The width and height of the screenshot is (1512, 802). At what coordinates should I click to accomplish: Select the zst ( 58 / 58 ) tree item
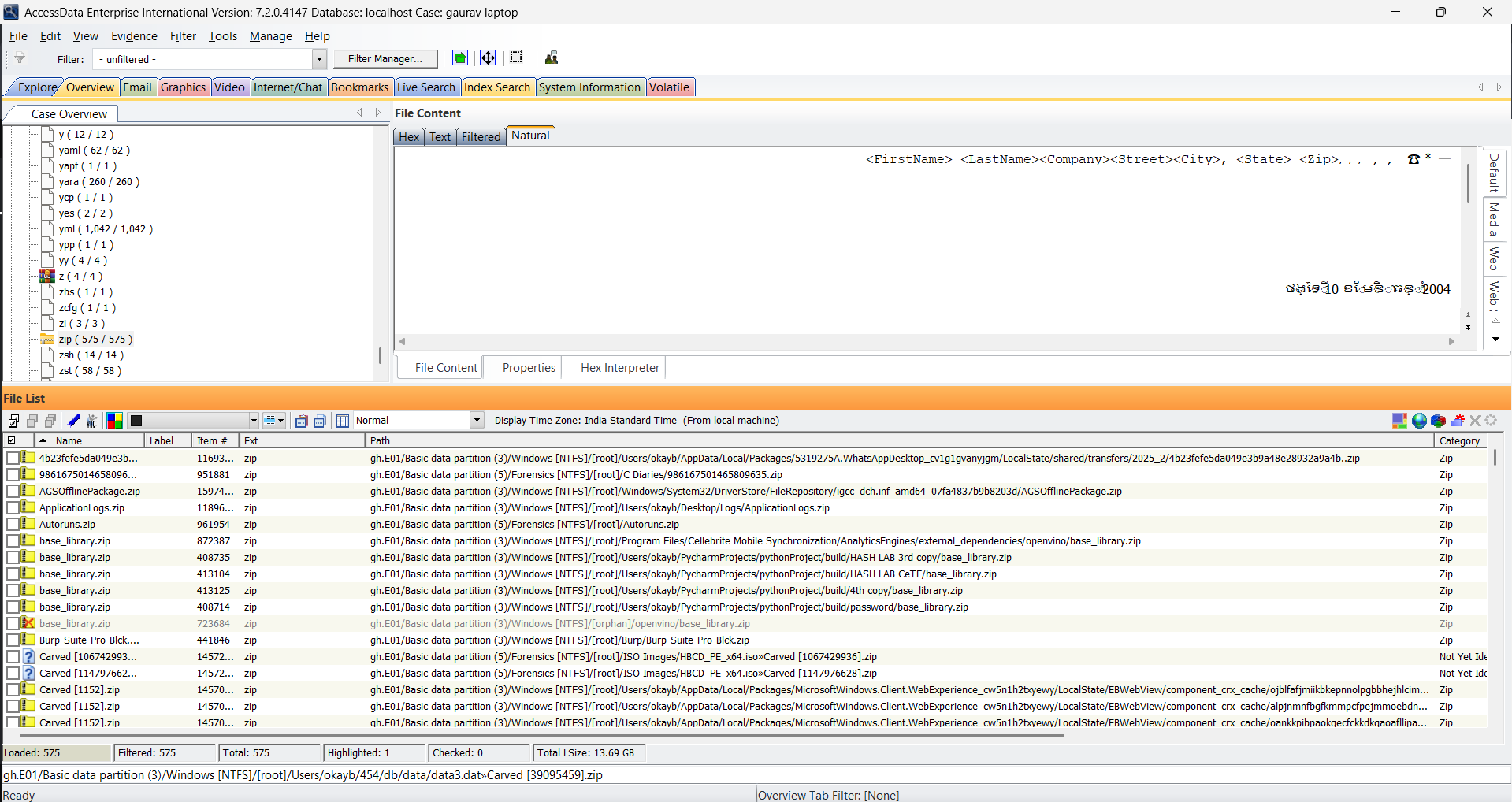[90, 370]
